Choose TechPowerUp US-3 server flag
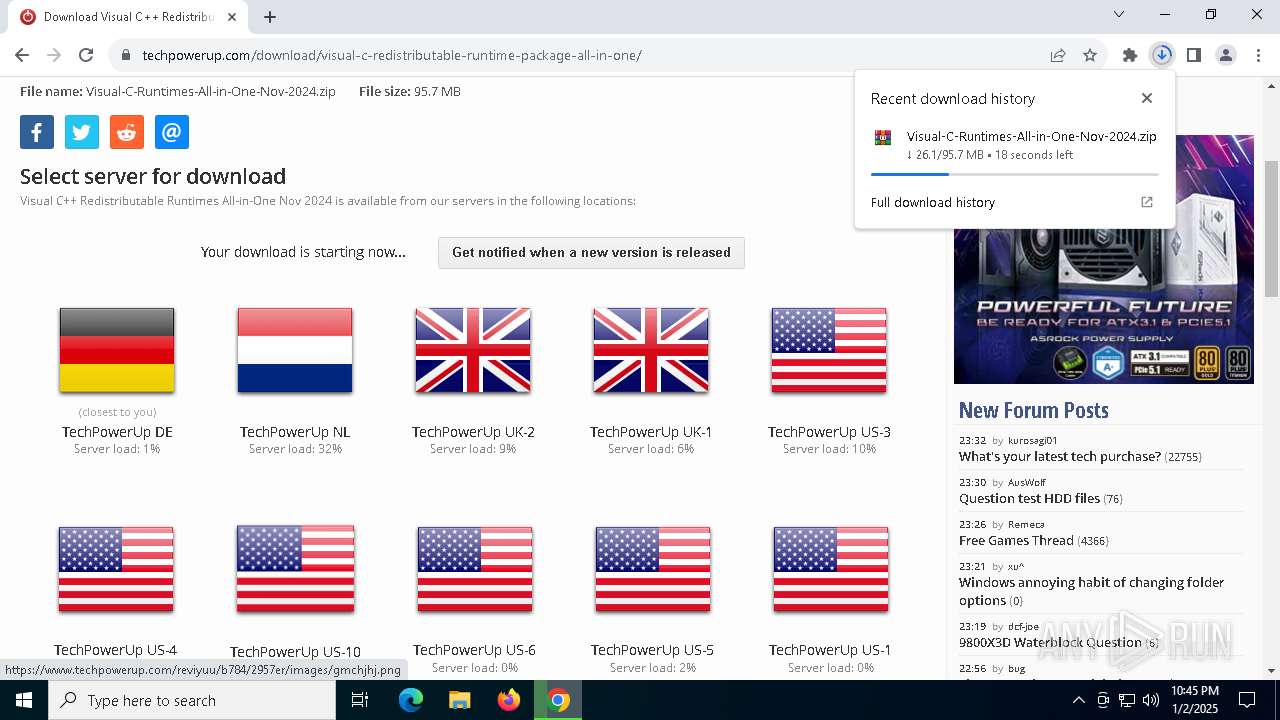1280x720 pixels. pyautogui.click(x=829, y=350)
